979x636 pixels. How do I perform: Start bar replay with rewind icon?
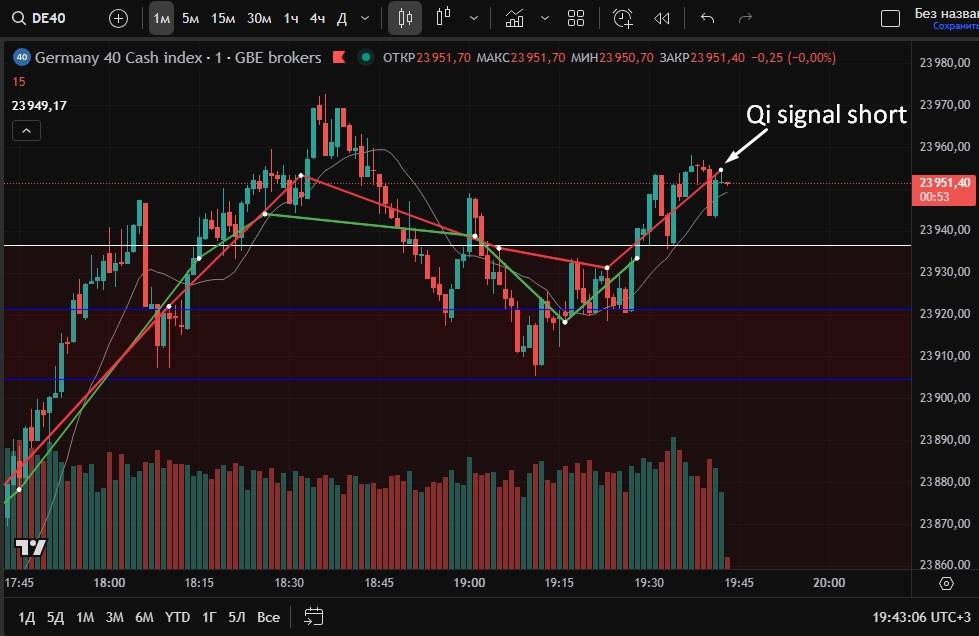click(661, 18)
